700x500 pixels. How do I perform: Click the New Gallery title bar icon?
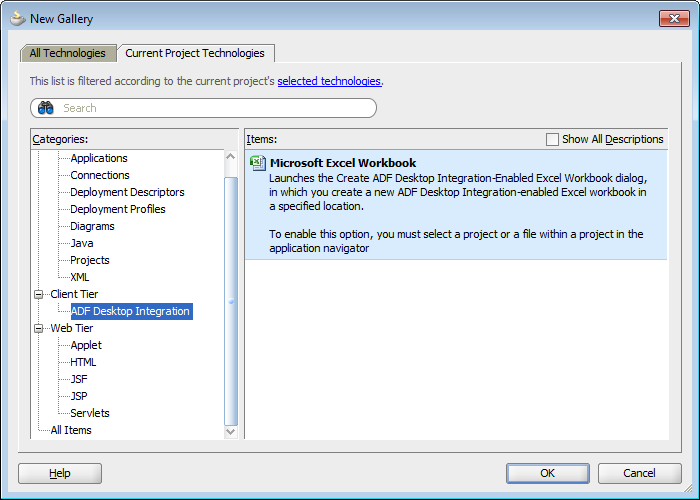pyautogui.click(x=18, y=19)
